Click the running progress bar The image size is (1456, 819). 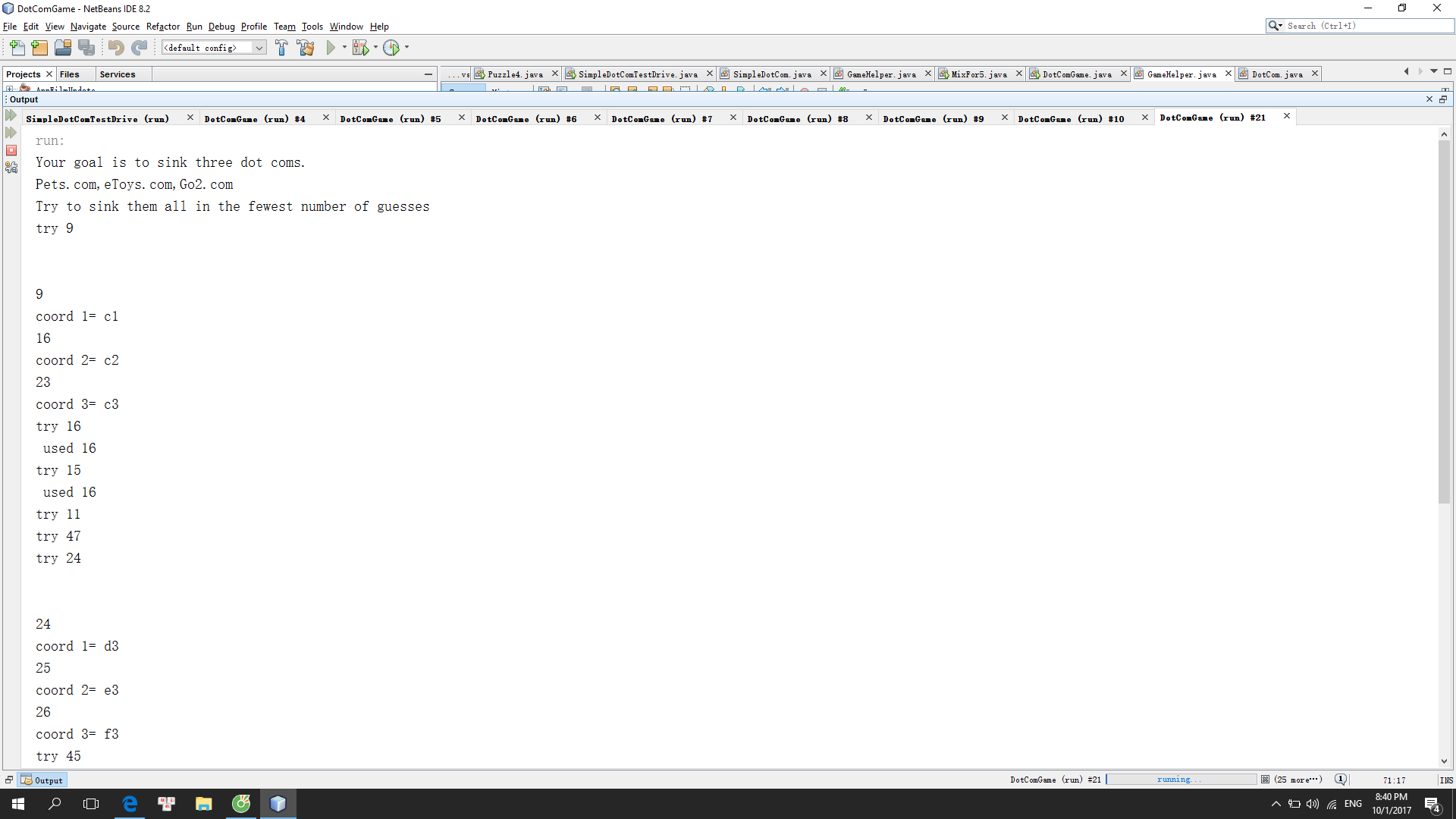pyautogui.click(x=1181, y=780)
